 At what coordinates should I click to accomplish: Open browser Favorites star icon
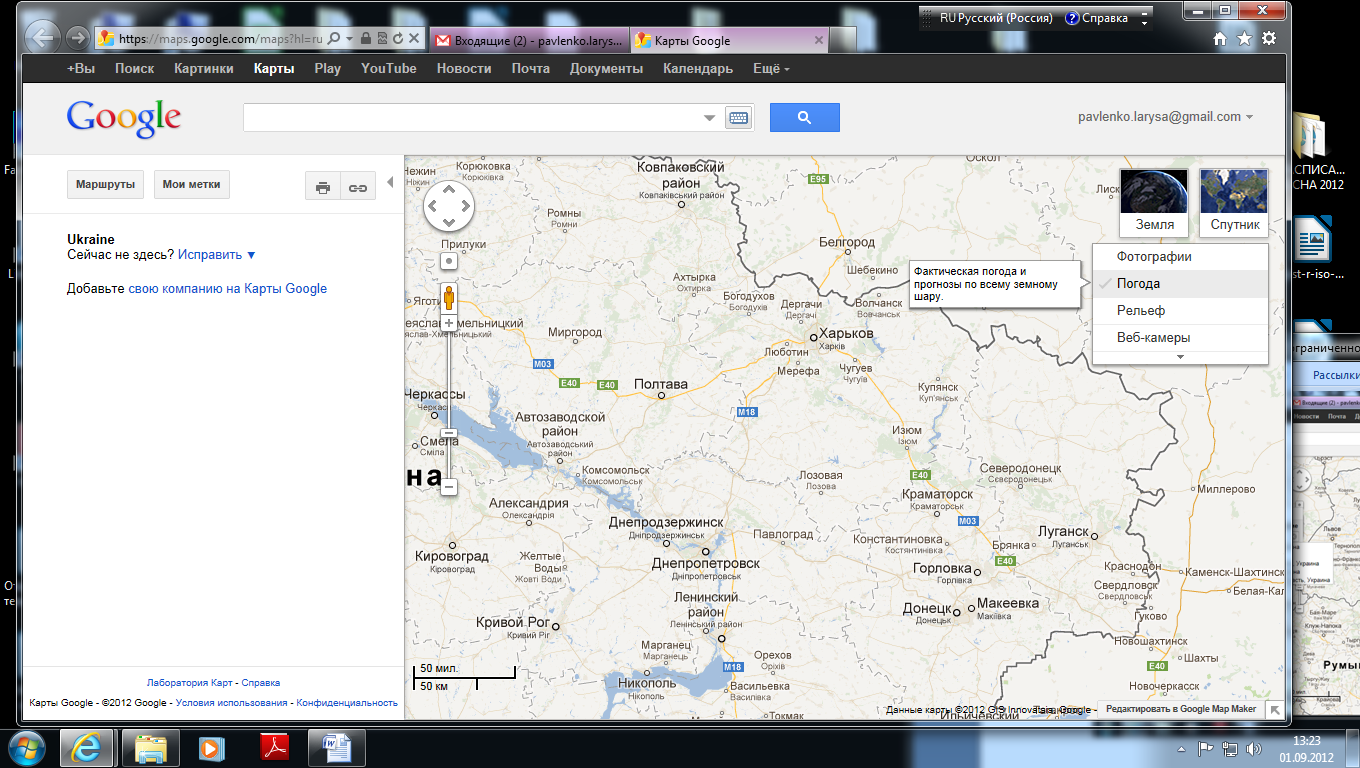pyautogui.click(x=1244, y=39)
